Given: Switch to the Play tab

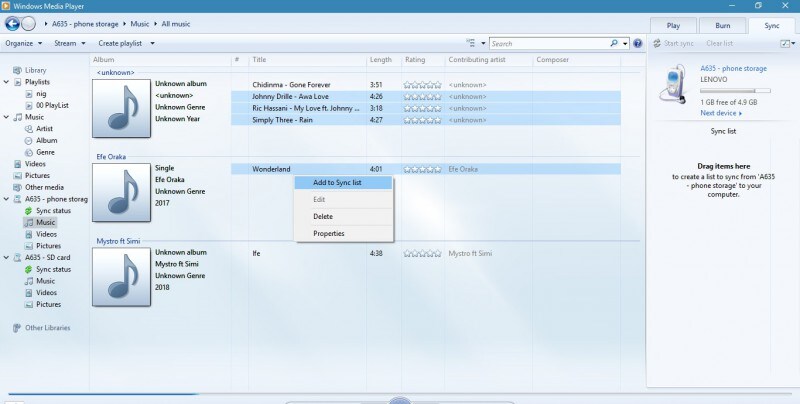Looking at the screenshot, I should pyautogui.click(x=673, y=26).
